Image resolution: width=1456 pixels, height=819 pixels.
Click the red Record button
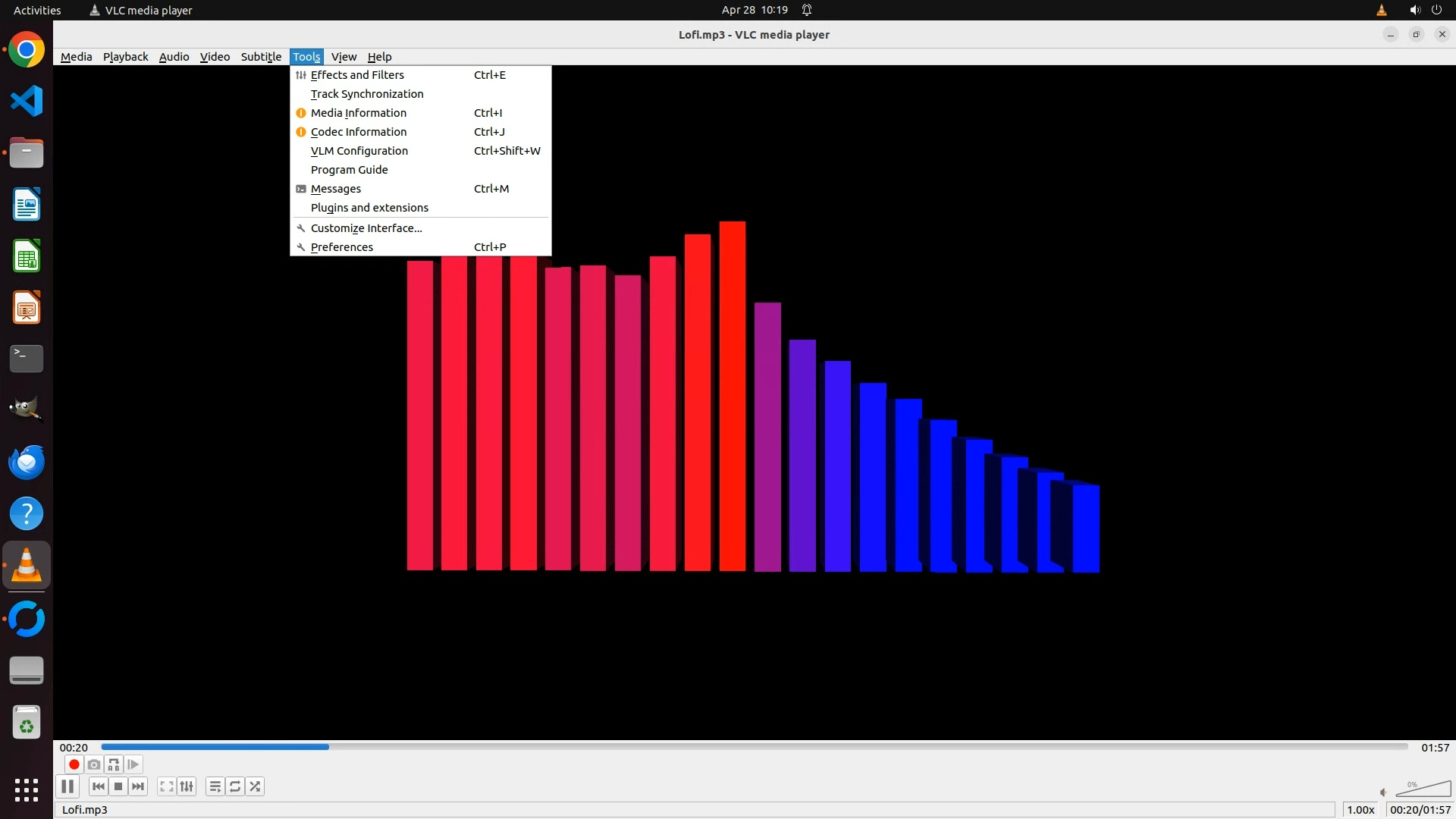[x=74, y=764]
